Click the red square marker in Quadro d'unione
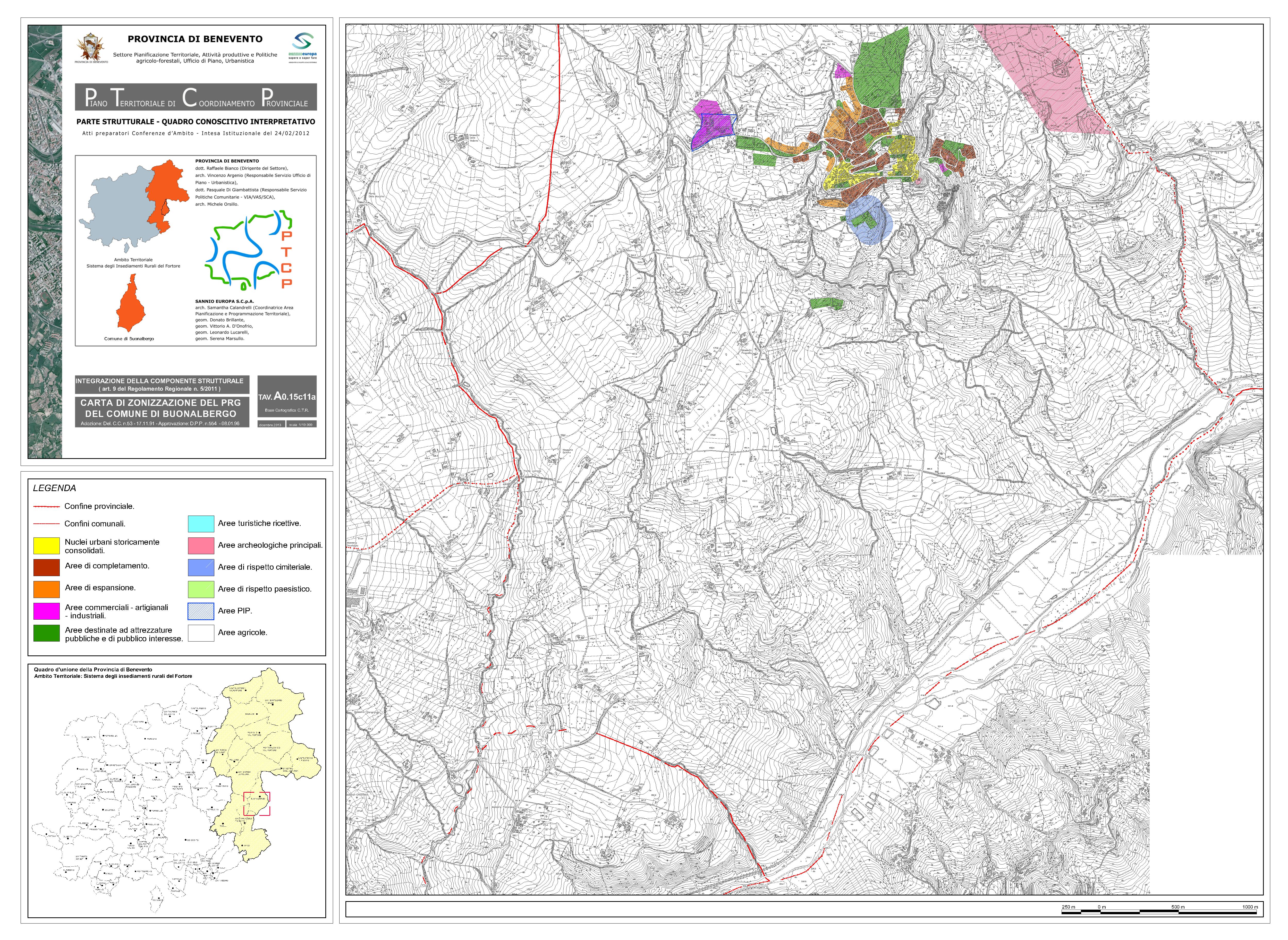 [x=257, y=804]
